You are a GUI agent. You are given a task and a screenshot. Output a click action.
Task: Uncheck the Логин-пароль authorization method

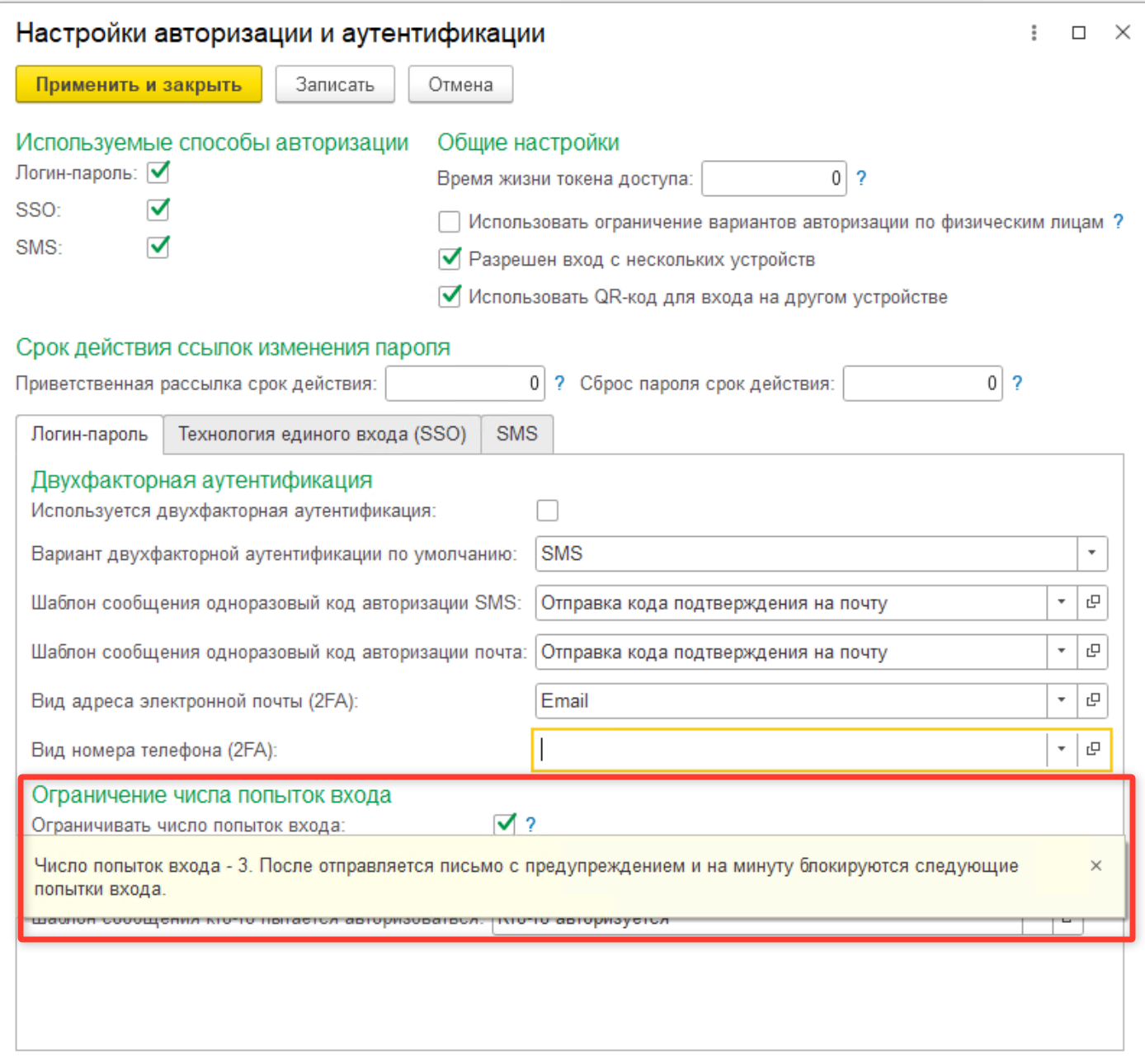tap(158, 172)
